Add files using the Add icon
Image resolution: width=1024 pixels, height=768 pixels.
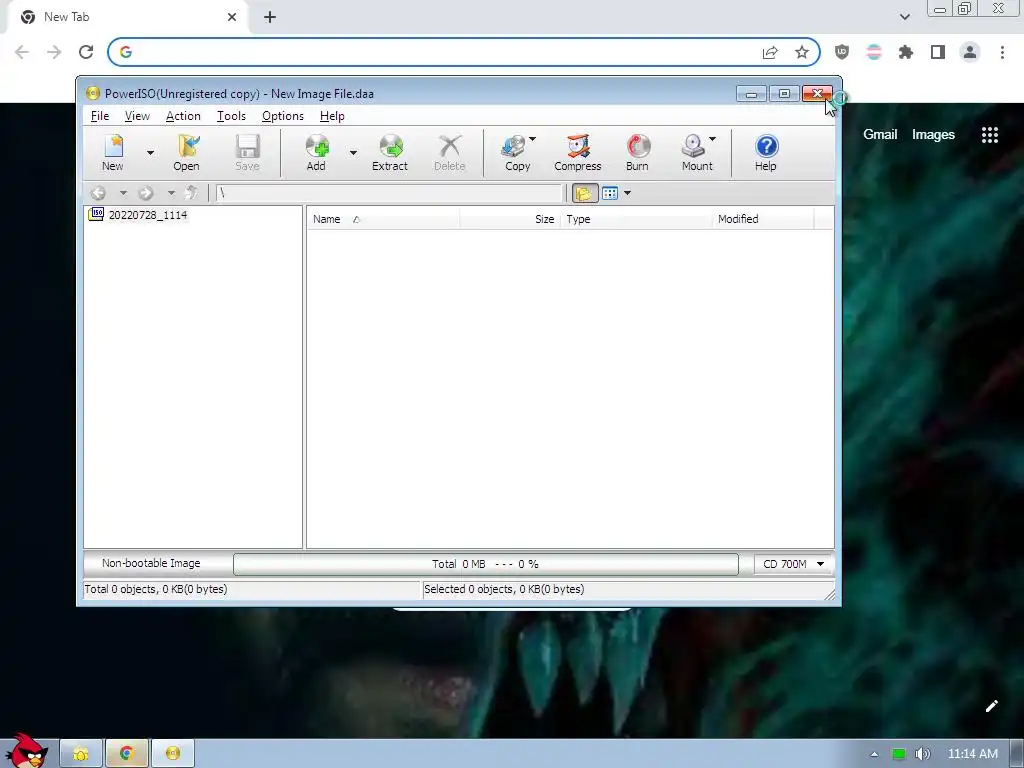[x=317, y=153]
